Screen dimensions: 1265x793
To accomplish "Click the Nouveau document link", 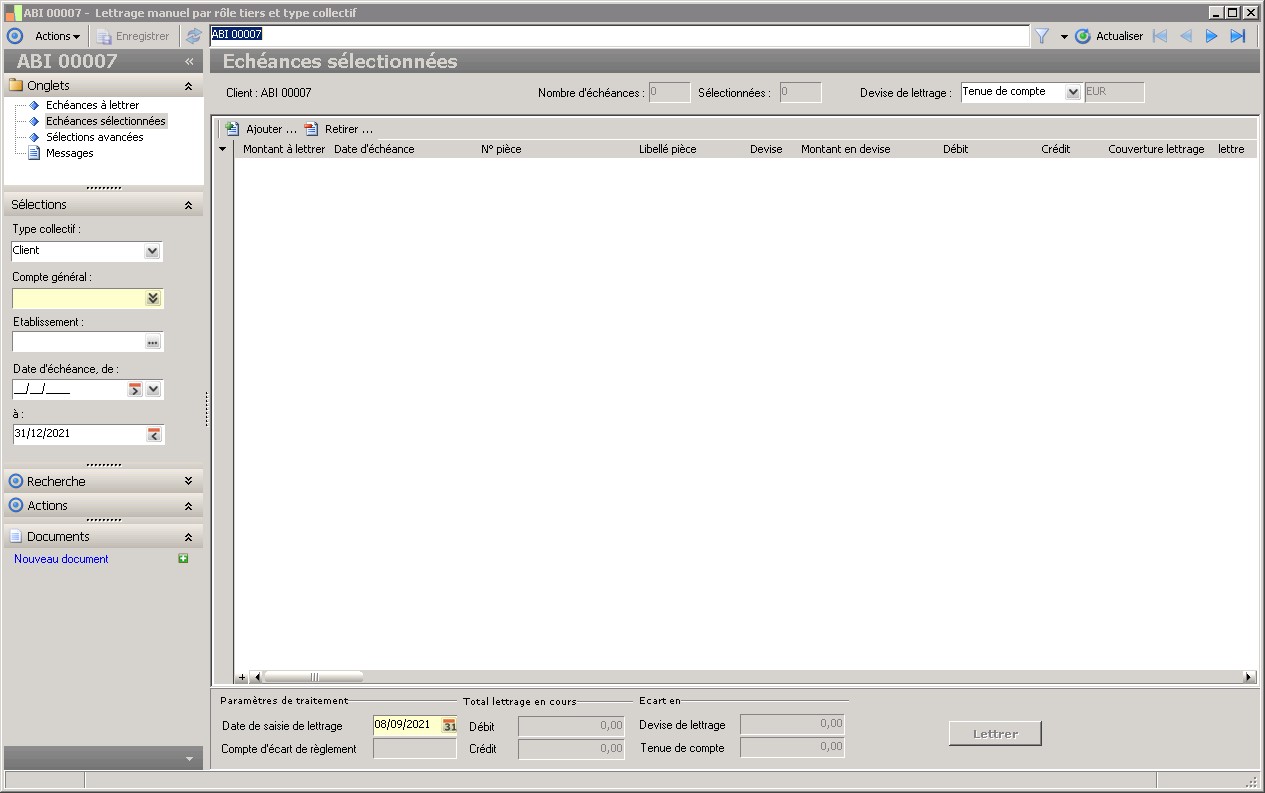I will [61, 559].
